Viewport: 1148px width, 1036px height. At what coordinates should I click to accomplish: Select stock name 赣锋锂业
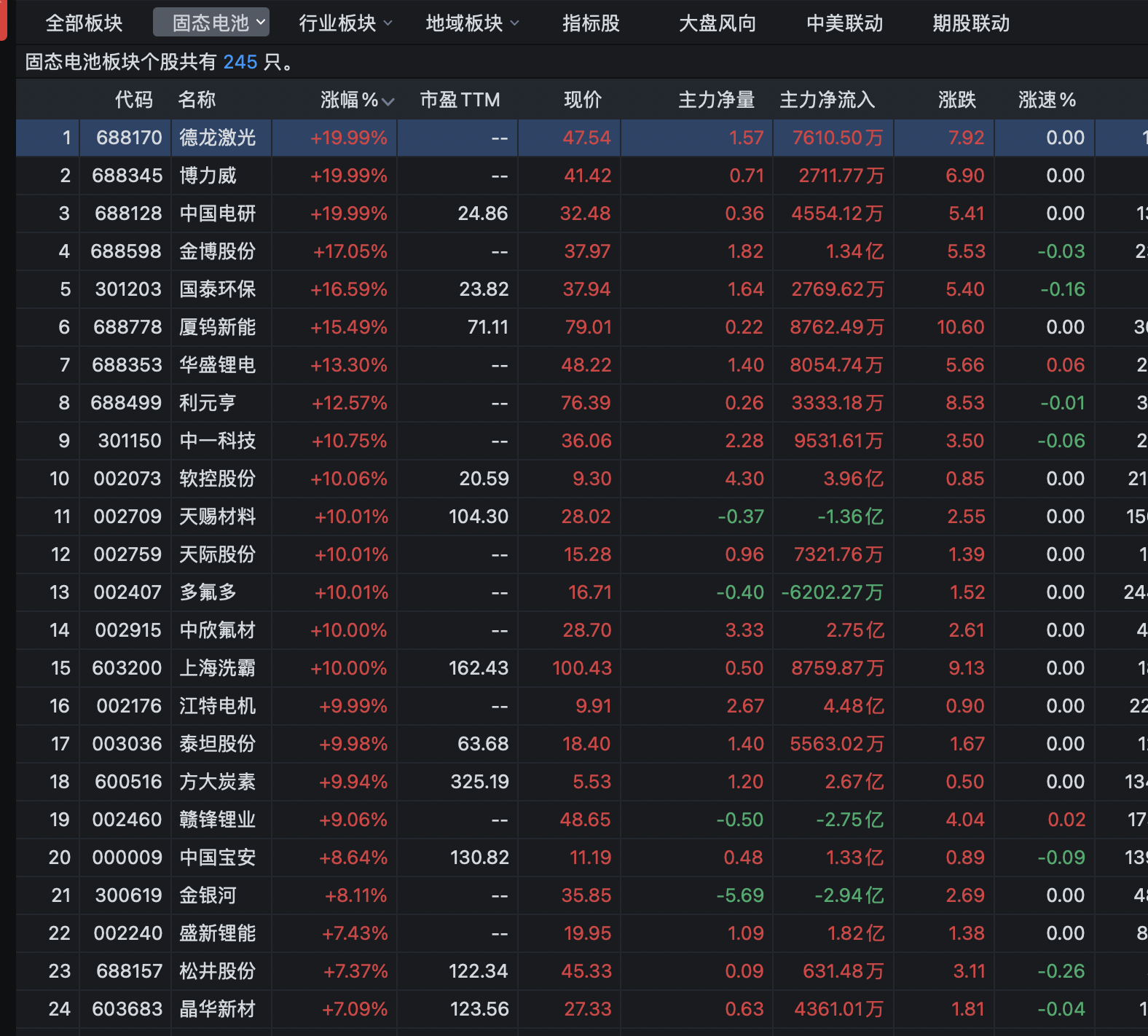218,820
